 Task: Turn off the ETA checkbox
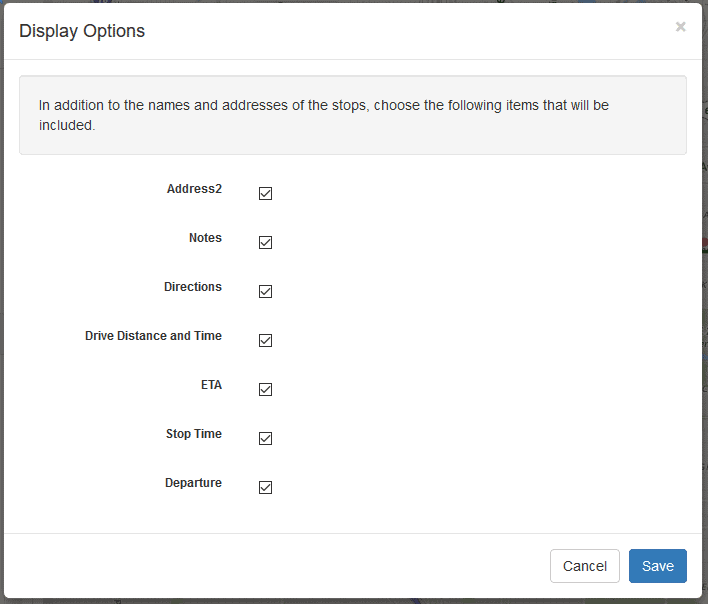click(x=265, y=389)
